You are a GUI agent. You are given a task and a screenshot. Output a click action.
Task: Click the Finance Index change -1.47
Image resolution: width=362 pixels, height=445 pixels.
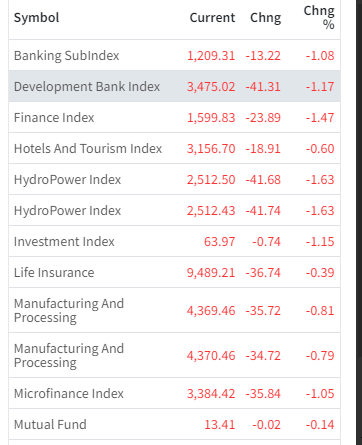coord(320,118)
